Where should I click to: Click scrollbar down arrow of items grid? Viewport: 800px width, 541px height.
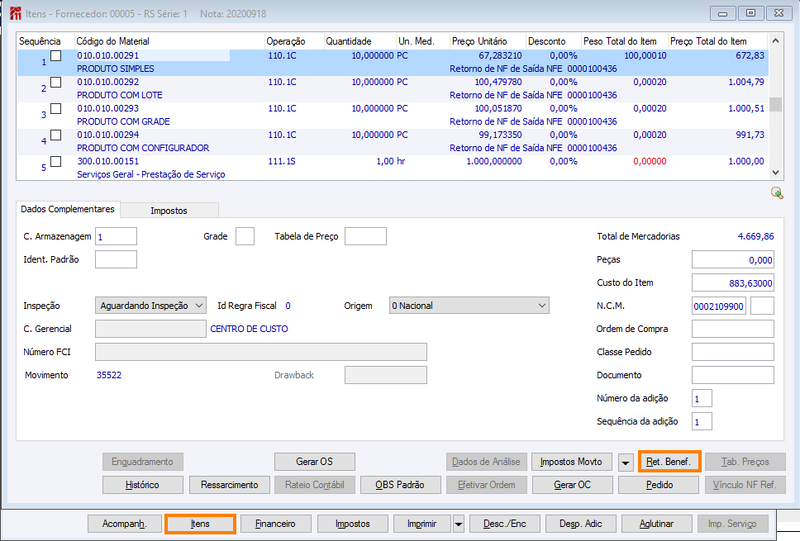tap(776, 173)
